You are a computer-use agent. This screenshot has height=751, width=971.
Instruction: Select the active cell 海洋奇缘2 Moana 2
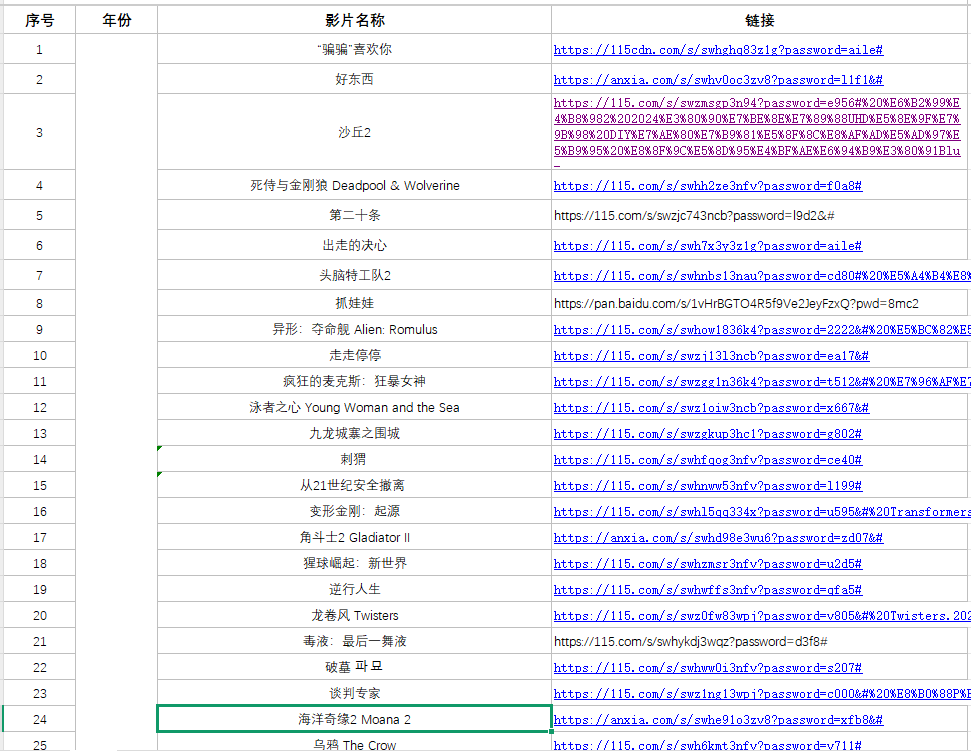click(x=354, y=719)
